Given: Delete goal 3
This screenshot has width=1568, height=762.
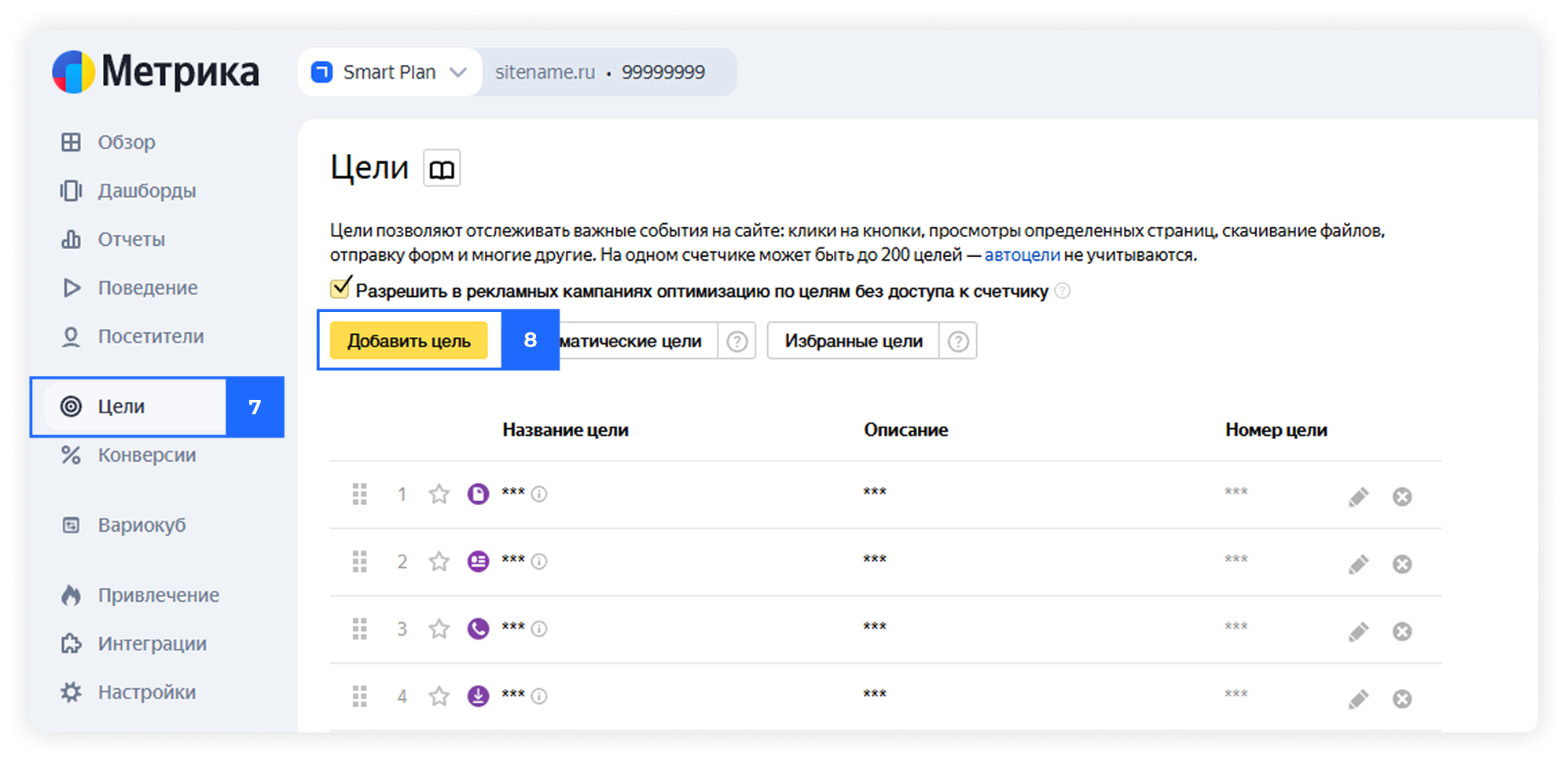Looking at the screenshot, I should coord(1402,632).
